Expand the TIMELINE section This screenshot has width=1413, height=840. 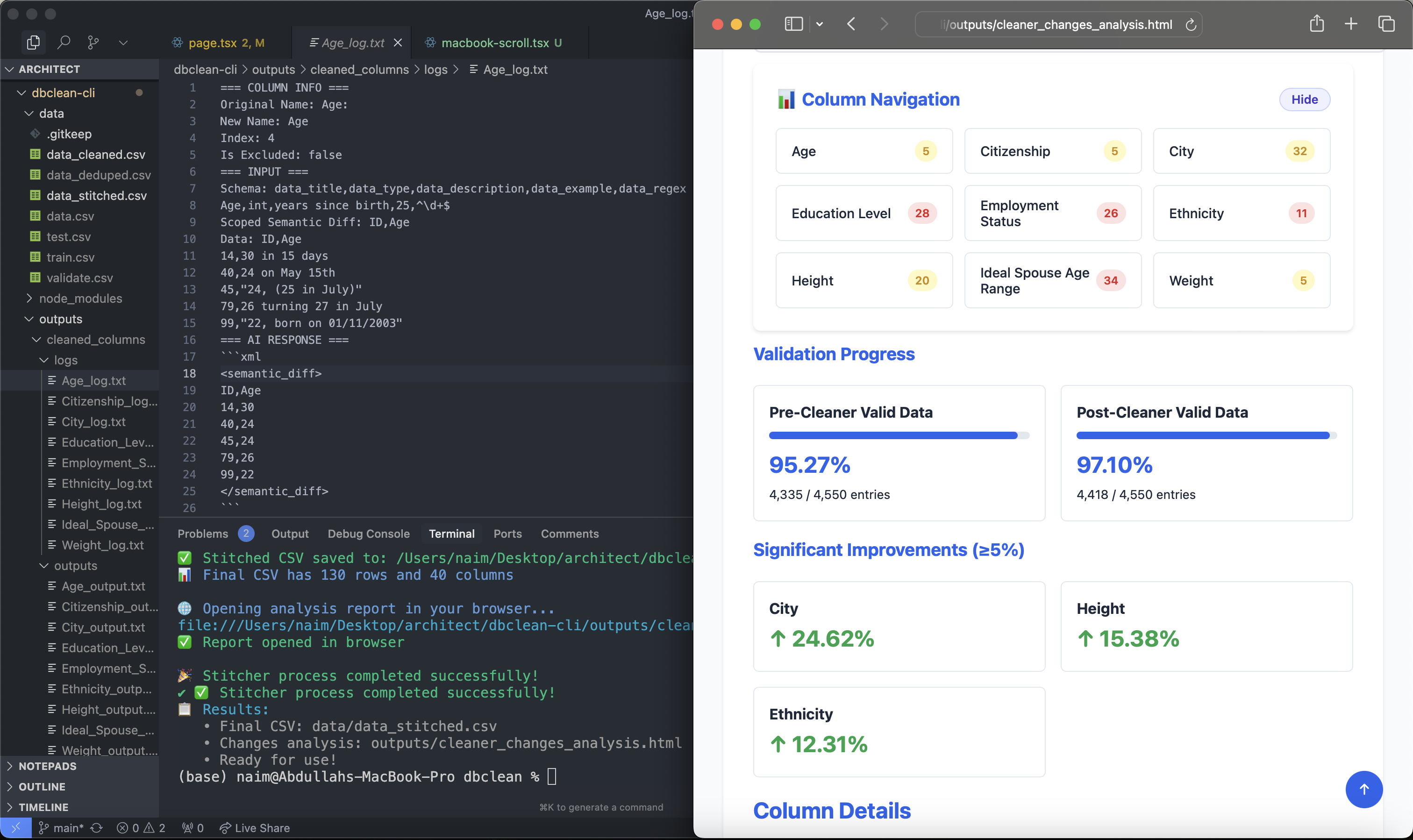[43, 807]
